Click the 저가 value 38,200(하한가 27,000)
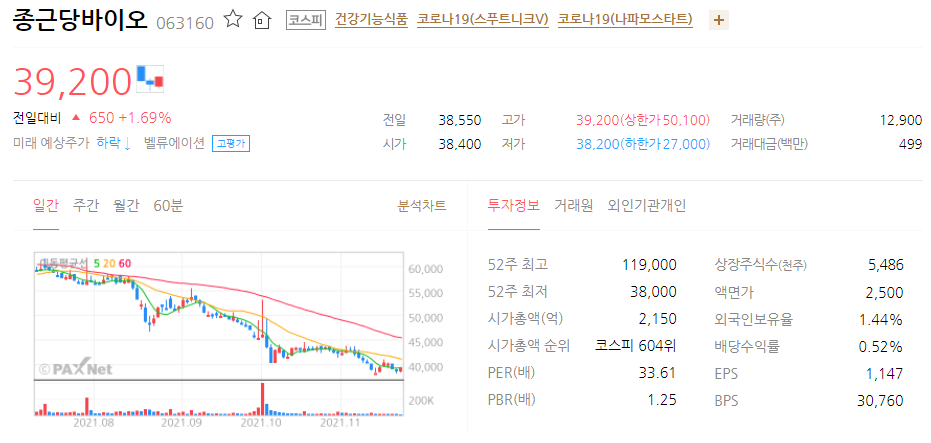The image size is (931, 443). (643, 144)
